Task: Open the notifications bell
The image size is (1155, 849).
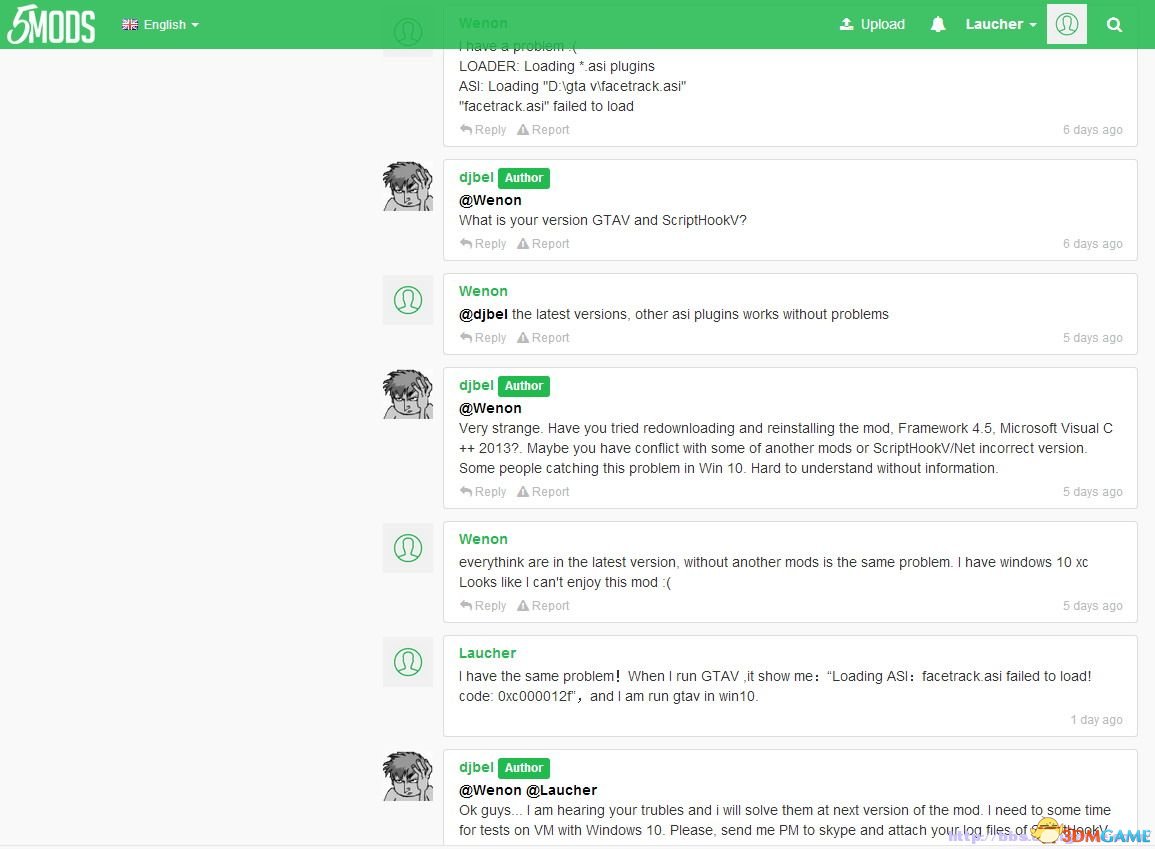Action: 938,24
